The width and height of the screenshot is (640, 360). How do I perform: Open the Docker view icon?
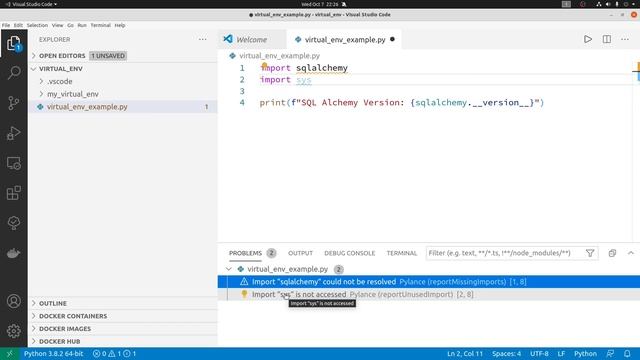click(13, 253)
